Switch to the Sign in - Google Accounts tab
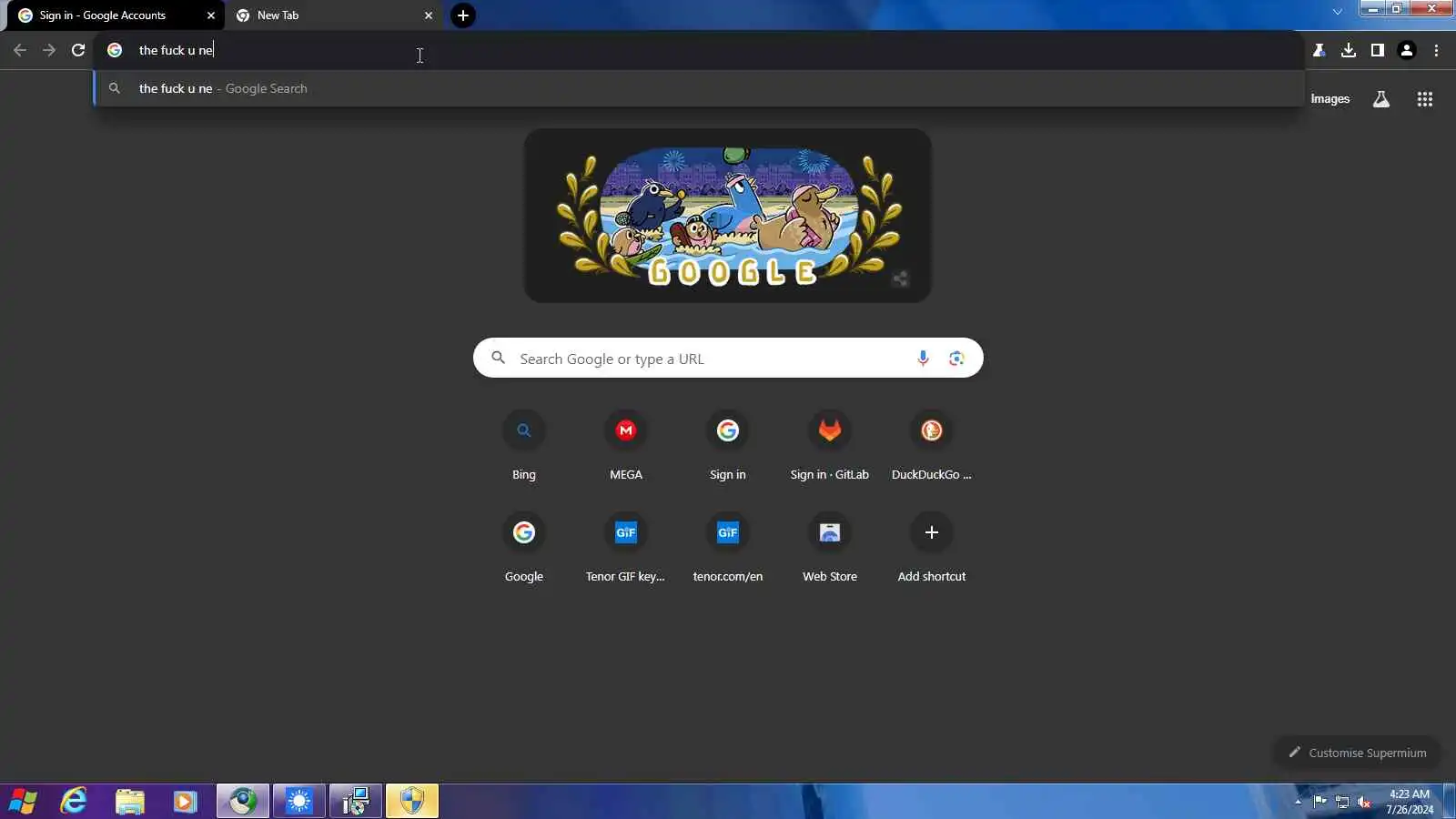The image size is (1456, 819). click(116, 15)
